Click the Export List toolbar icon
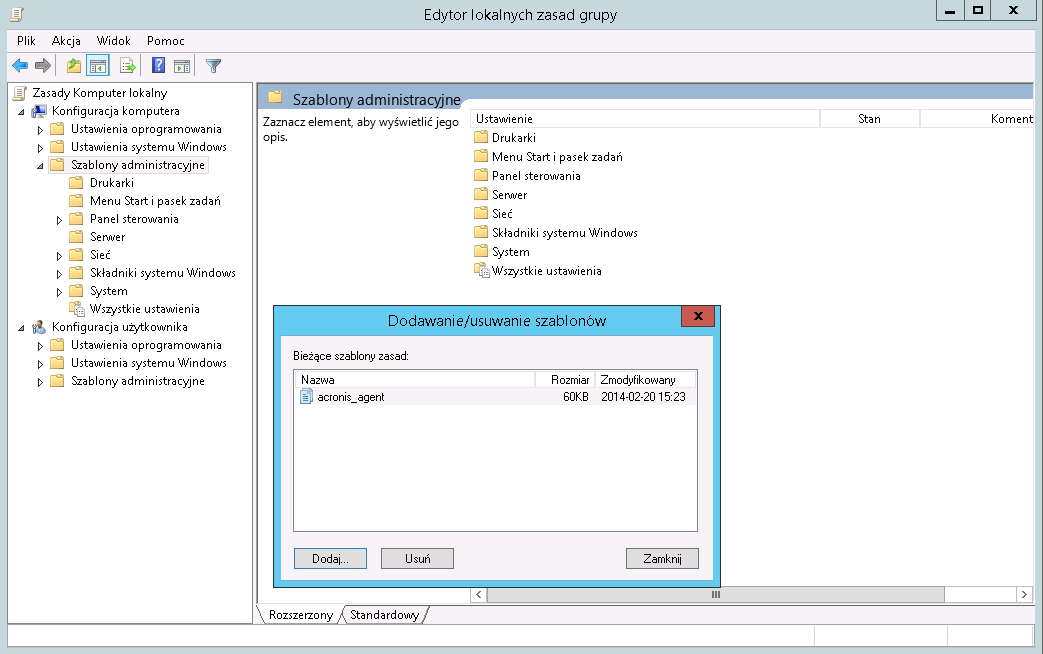Viewport: 1043px width, 654px height. coord(128,66)
